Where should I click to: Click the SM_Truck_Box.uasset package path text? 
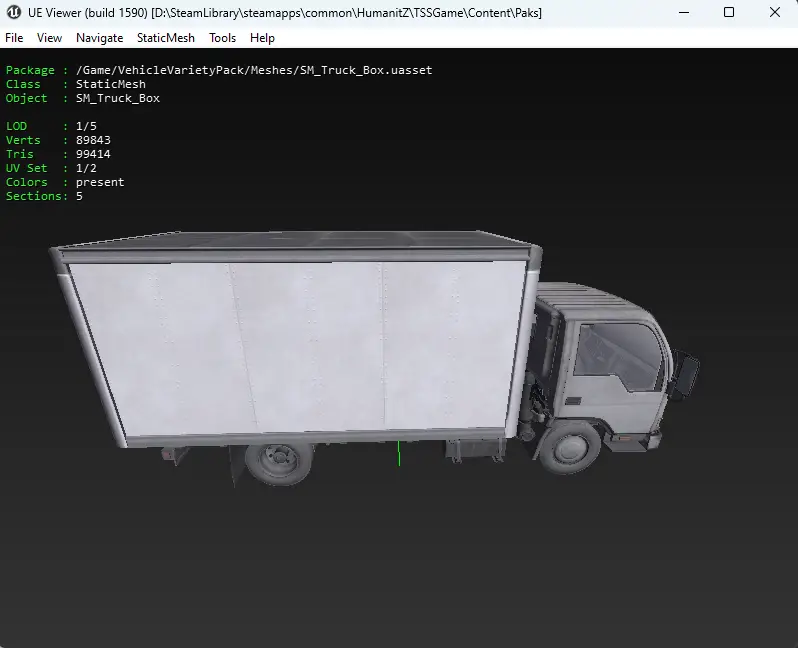[254, 70]
